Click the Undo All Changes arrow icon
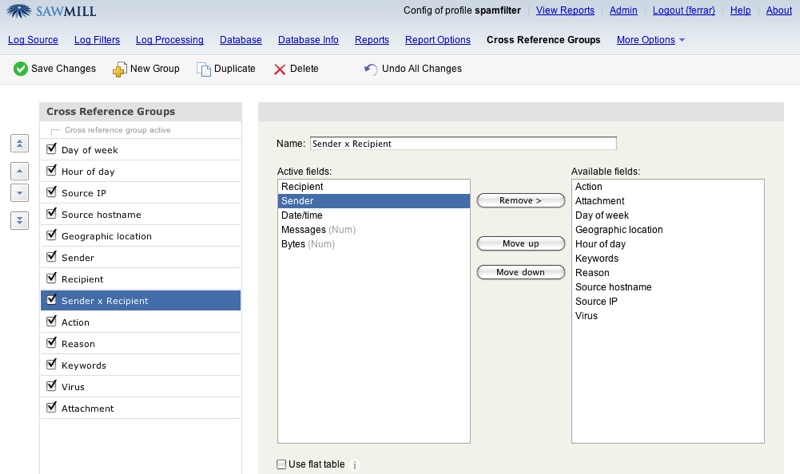The height and width of the screenshot is (474, 800). [x=371, y=69]
